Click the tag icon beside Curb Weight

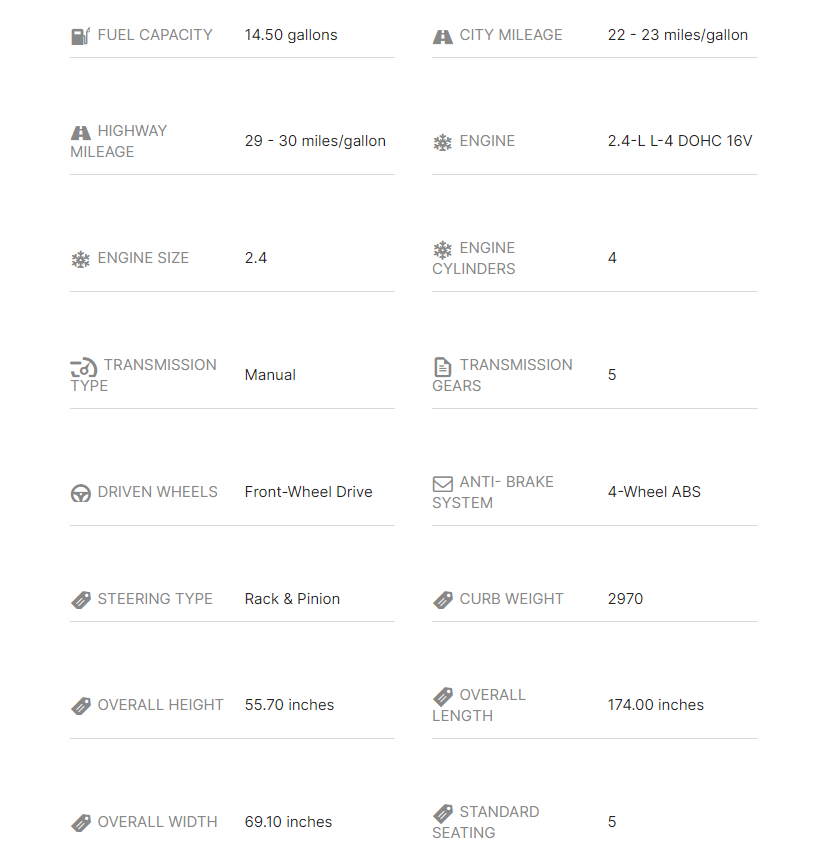pos(443,600)
